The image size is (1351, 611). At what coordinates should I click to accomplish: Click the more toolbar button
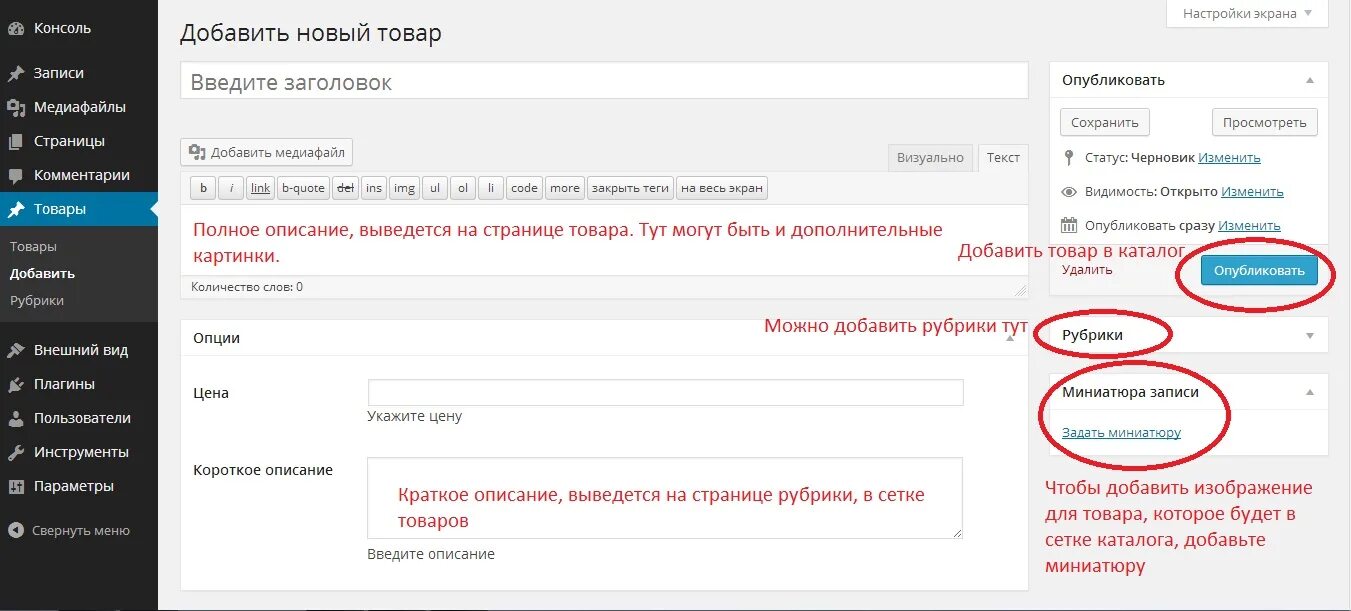pyautogui.click(x=565, y=188)
